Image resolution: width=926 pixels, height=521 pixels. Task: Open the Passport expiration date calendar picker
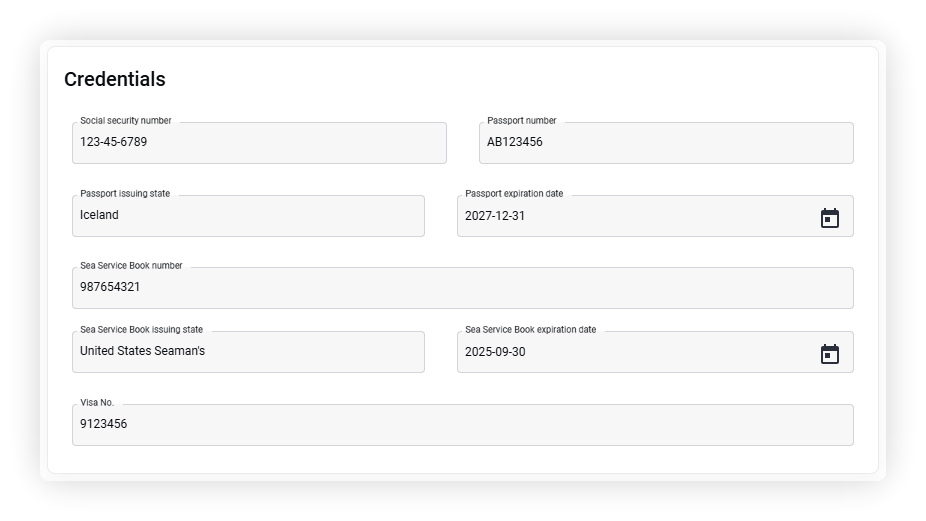coord(830,217)
